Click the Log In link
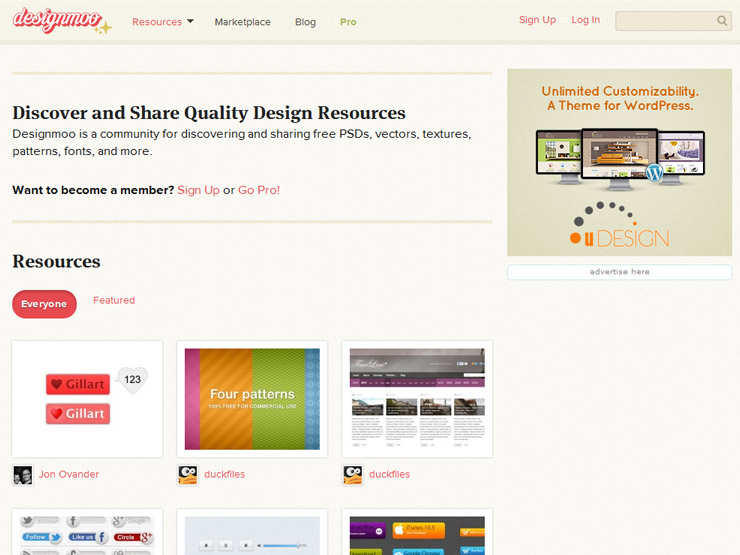The image size is (740, 555). click(585, 20)
